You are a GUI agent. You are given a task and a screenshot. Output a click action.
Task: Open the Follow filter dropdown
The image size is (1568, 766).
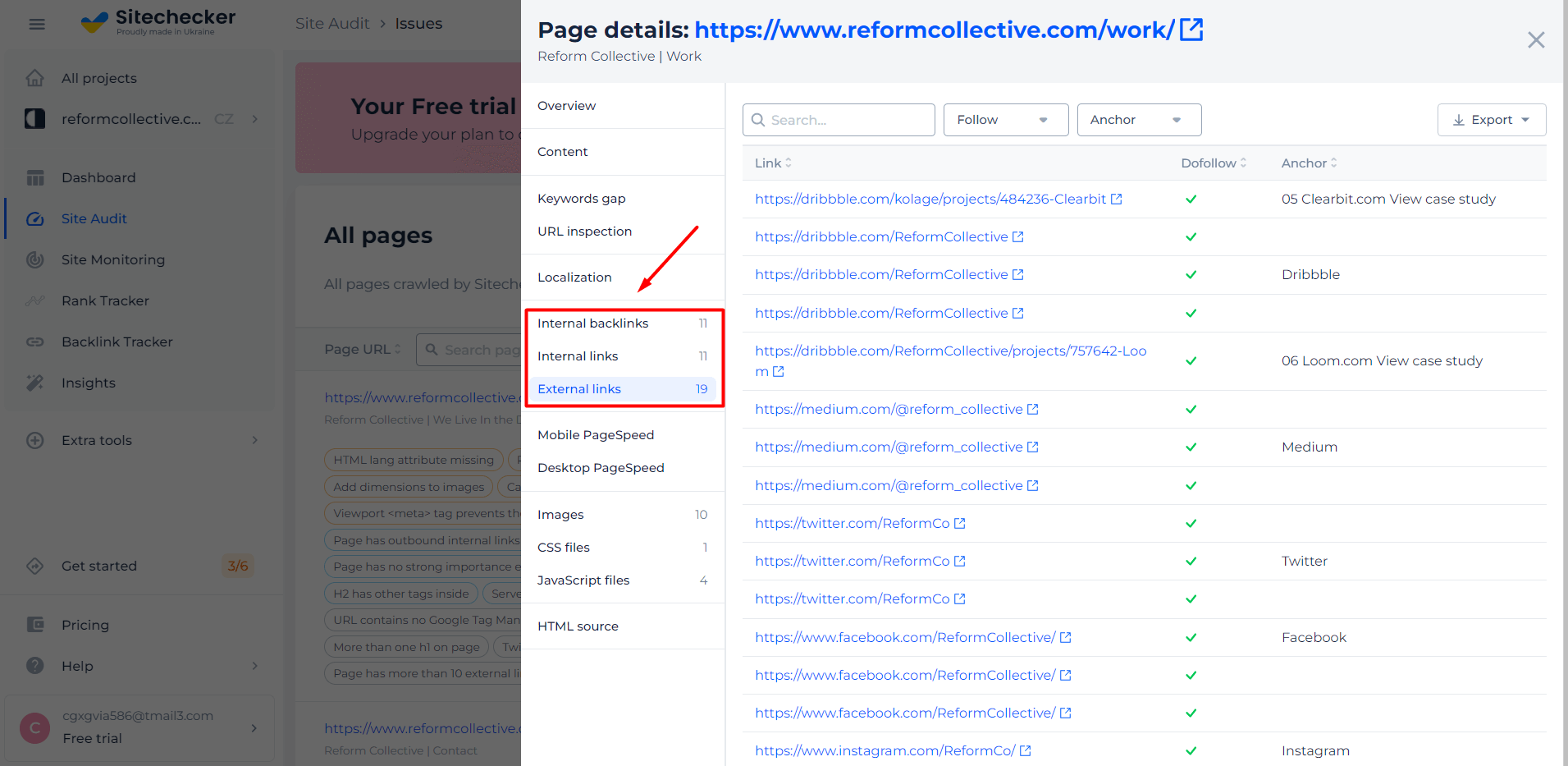point(1006,120)
